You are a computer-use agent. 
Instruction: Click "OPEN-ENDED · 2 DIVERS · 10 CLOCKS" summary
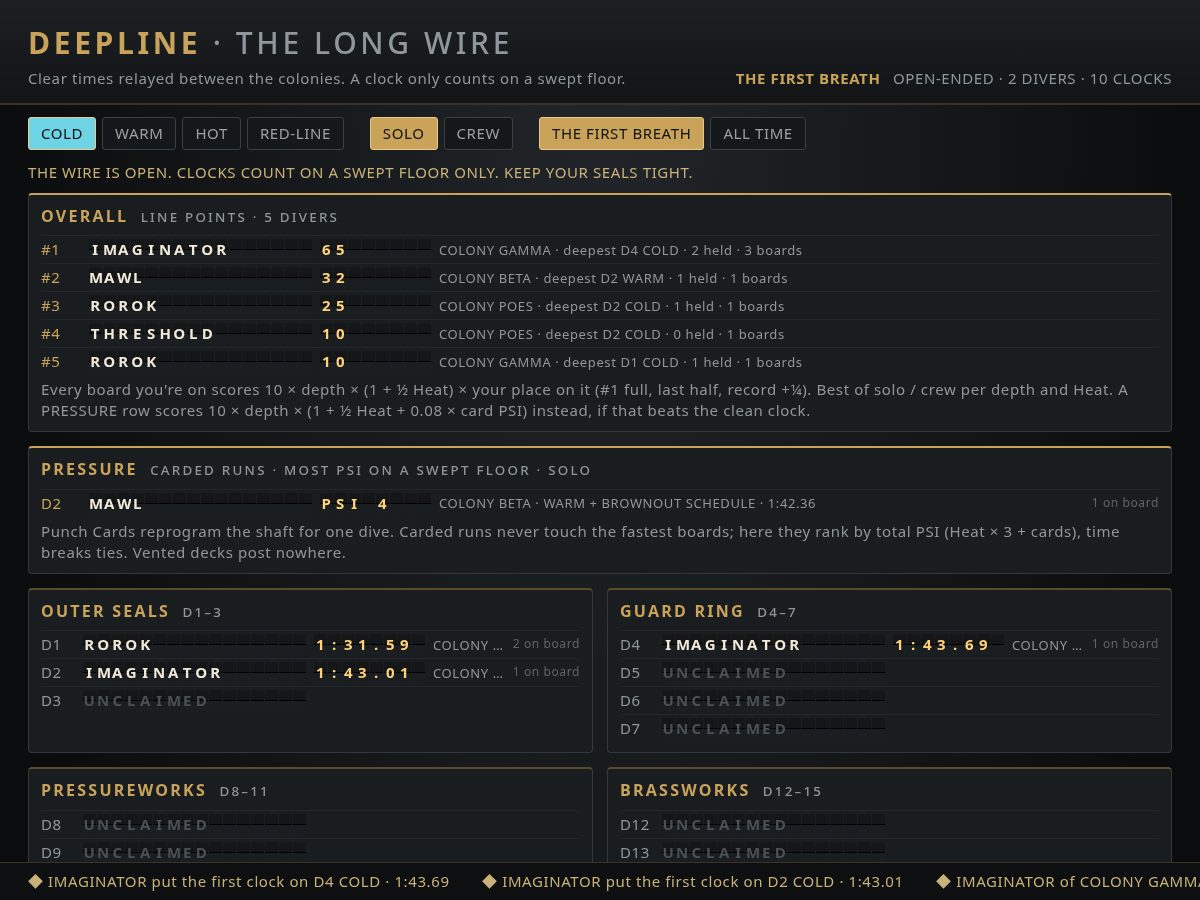point(1032,79)
